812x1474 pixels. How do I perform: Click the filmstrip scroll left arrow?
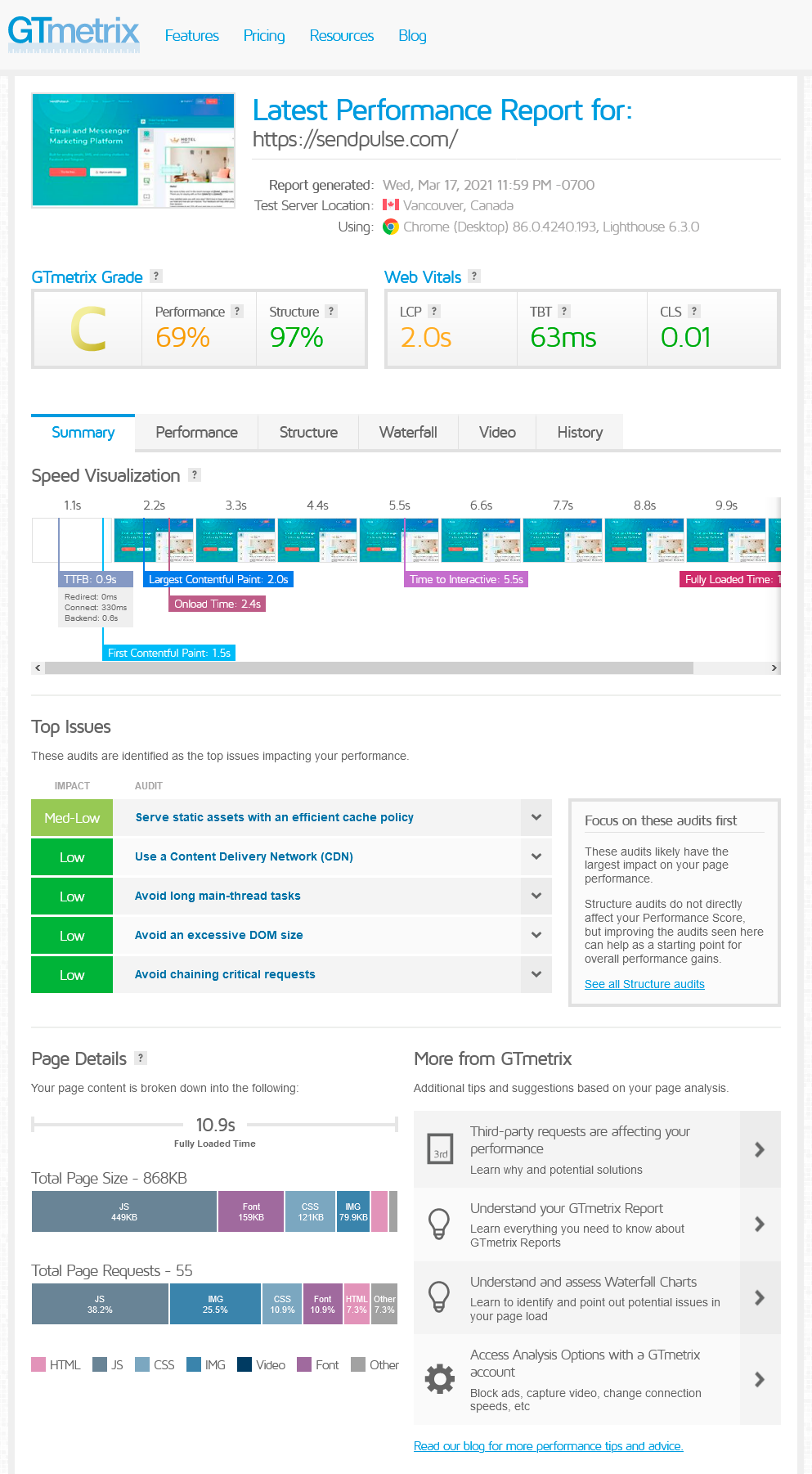pyautogui.click(x=38, y=668)
